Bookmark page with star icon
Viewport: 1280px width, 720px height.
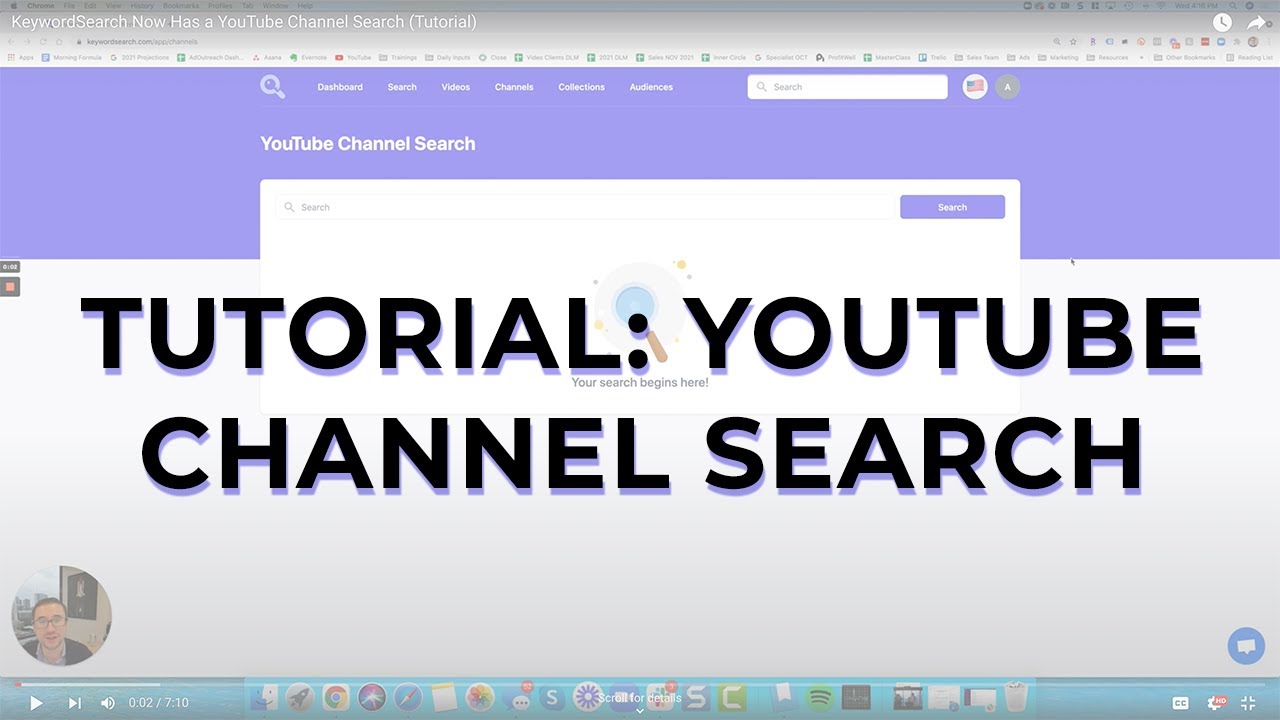pyautogui.click(x=1073, y=42)
